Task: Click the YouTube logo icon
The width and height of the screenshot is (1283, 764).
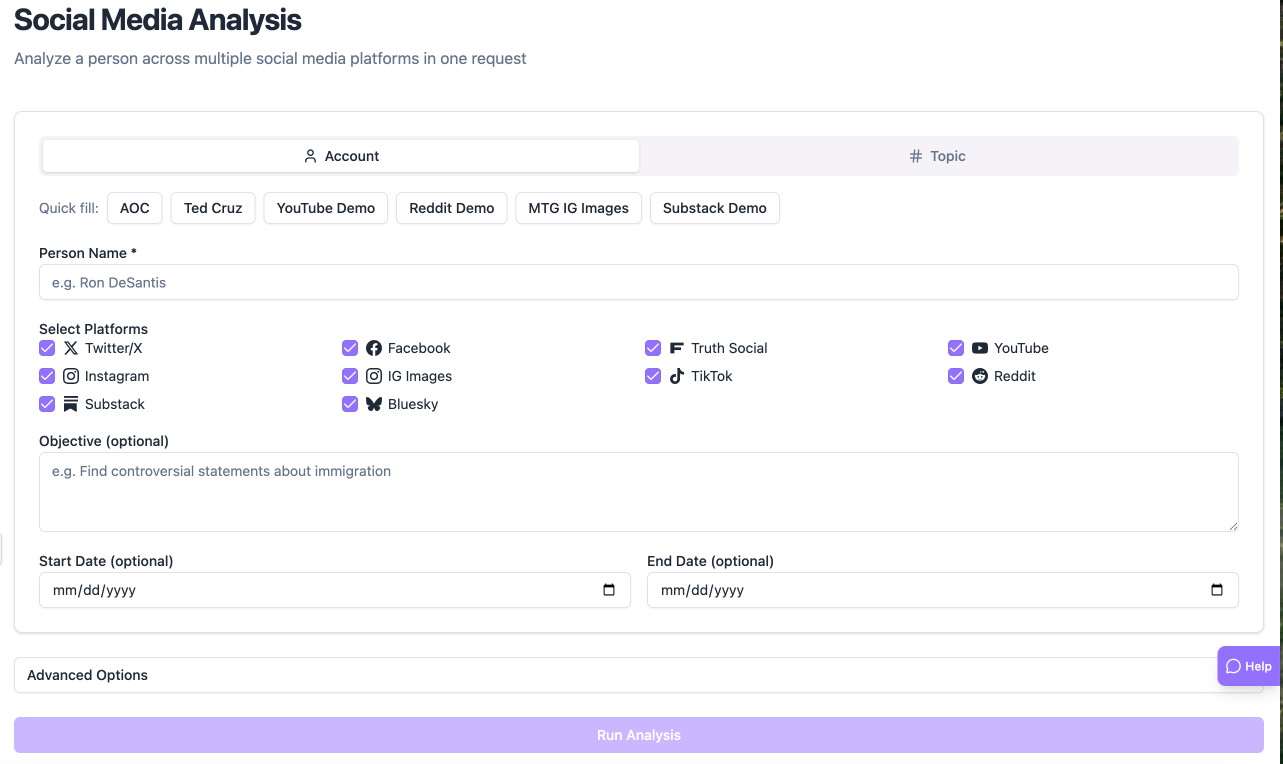Action: (980, 348)
